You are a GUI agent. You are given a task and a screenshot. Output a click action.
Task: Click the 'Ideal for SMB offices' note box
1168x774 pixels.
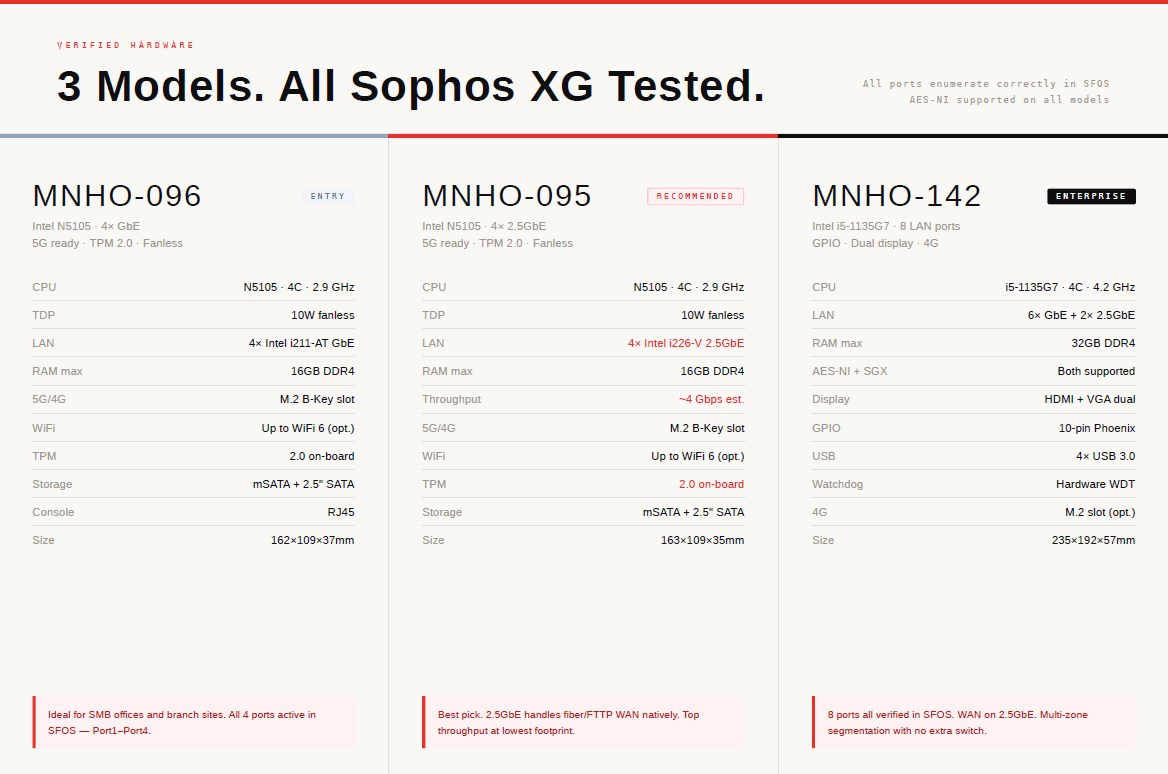[194, 722]
